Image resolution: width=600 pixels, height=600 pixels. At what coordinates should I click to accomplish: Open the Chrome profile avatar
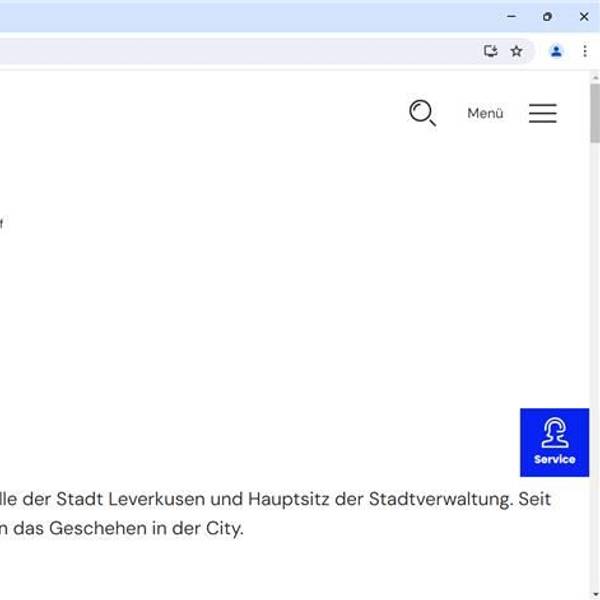[x=556, y=51]
